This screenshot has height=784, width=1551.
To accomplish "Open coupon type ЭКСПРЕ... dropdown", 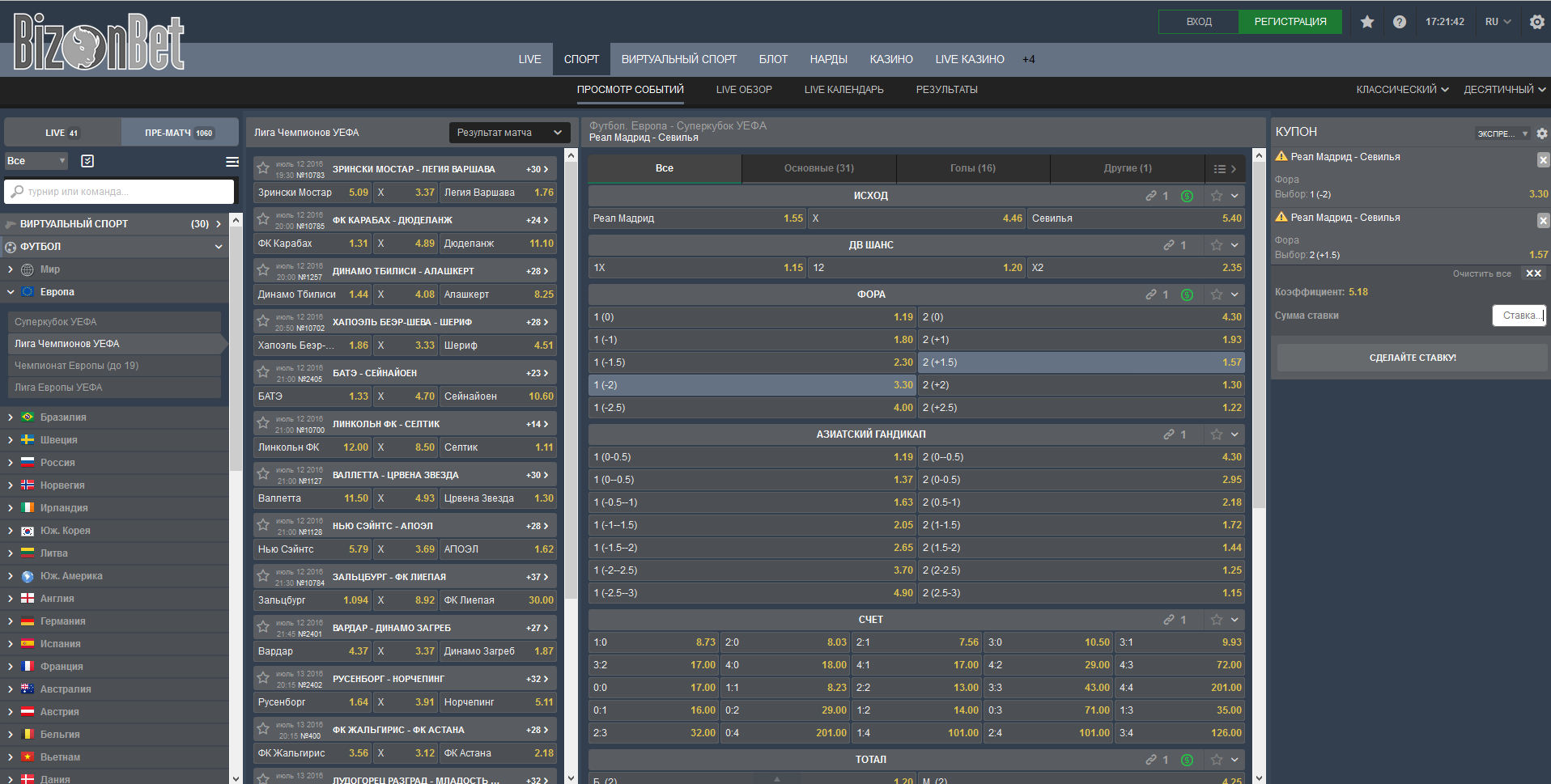I will coord(1502,133).
